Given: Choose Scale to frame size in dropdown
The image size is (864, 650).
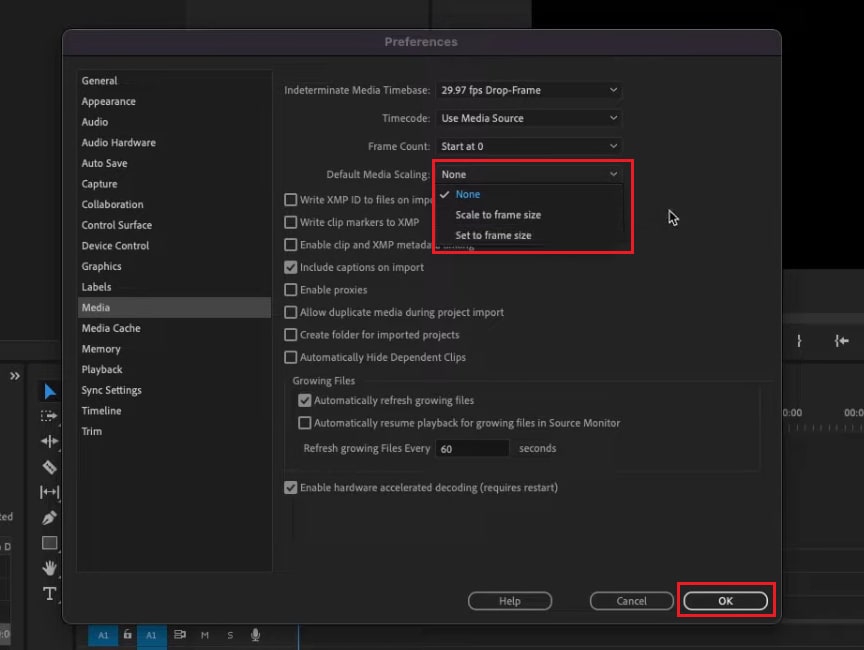Looking at the screenshot, I should [x=498, y=214].
